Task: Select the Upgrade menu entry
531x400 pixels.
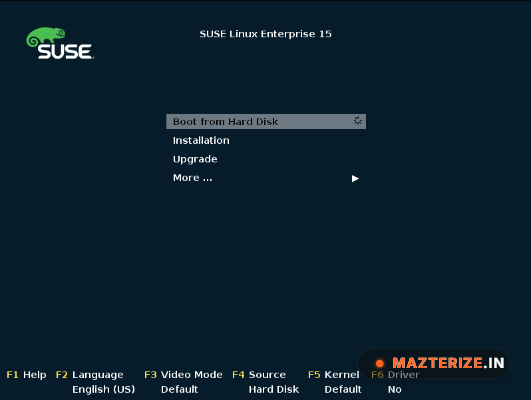Action: click(195, 159)
